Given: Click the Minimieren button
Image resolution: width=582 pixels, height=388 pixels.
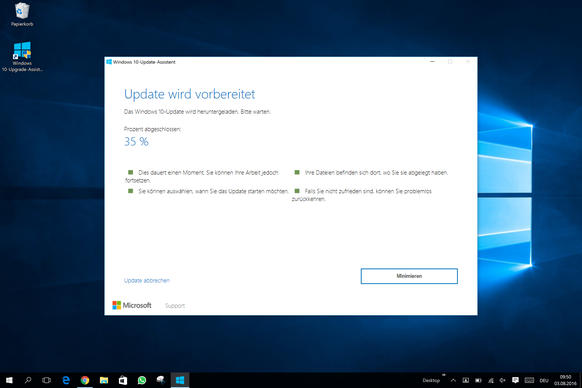Looking at the screenshot, I should 409,276.
